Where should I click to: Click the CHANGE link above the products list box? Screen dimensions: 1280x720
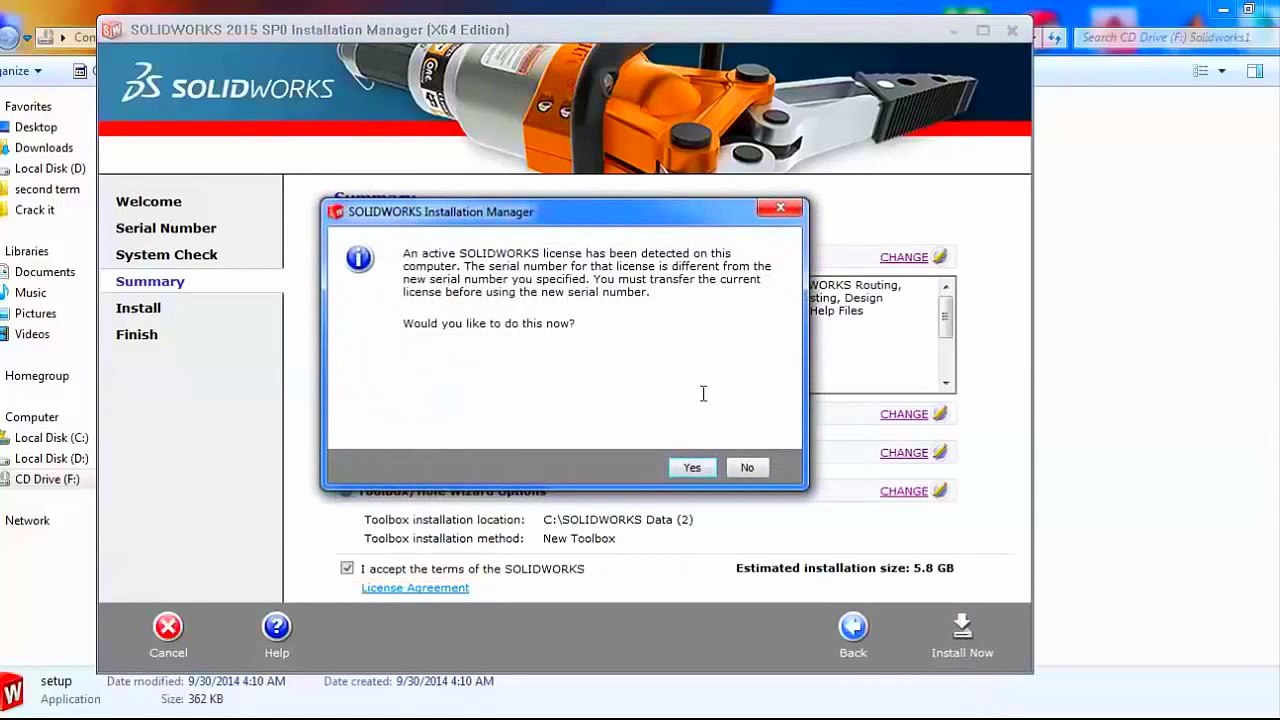[x=904, y=257]
